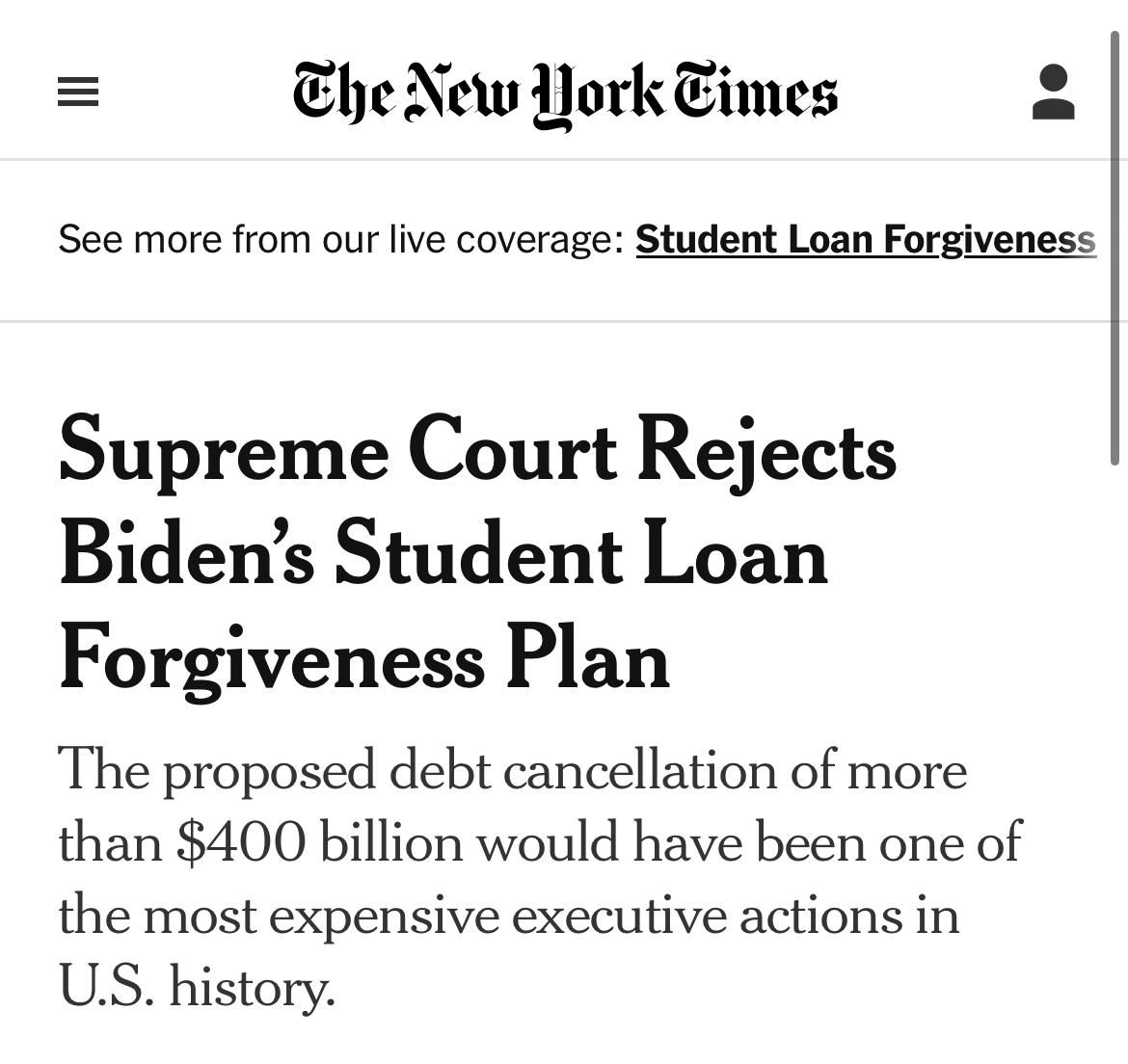Screen dimensions: 1128x1064
Task: Click the scrollbar track below the thumb
Action: 1115,762
